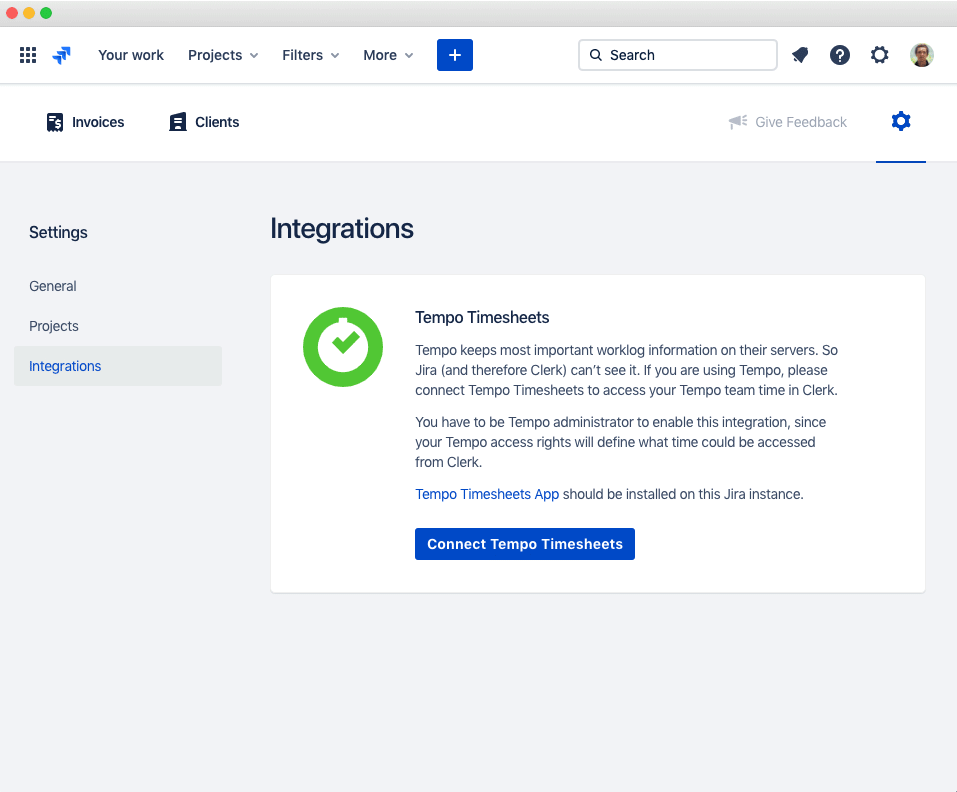The height and width of the screenshot is (792, 957).
Task: Click the Give Feedback megaphone icon
Action: [737, 121]
